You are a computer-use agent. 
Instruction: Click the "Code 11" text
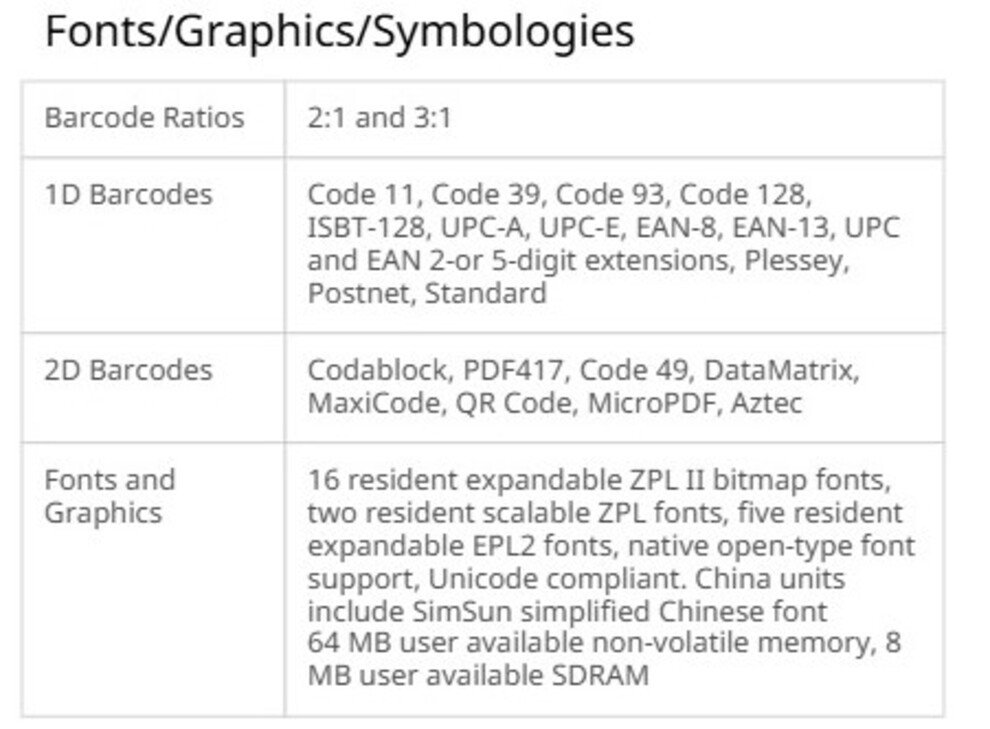363,193
